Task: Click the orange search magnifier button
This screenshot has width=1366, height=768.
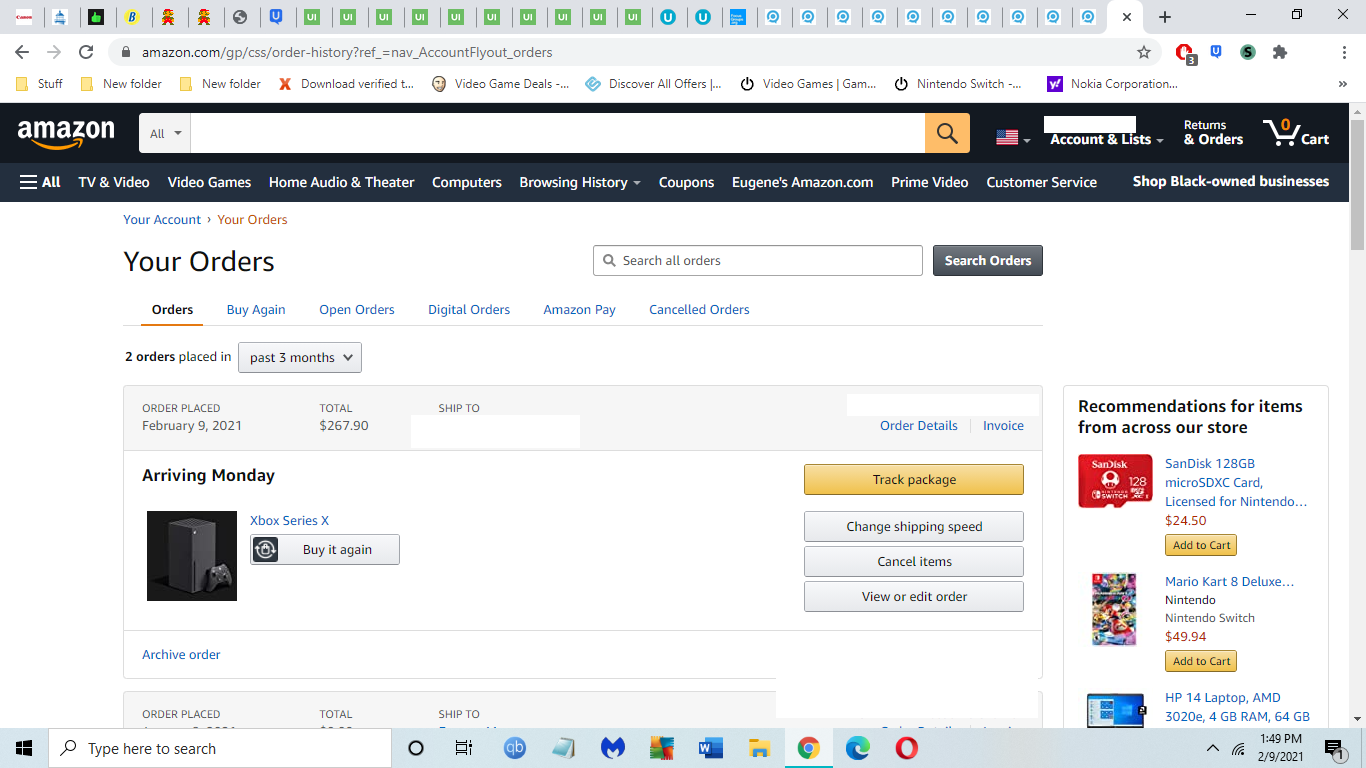Action: pos(947,133)
